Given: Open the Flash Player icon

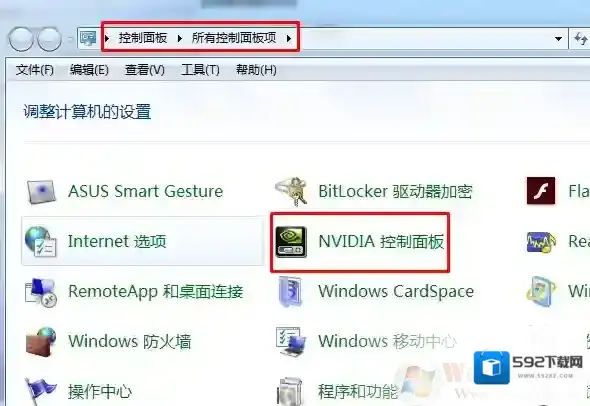Looking at the screenshot, I should 541,191.
